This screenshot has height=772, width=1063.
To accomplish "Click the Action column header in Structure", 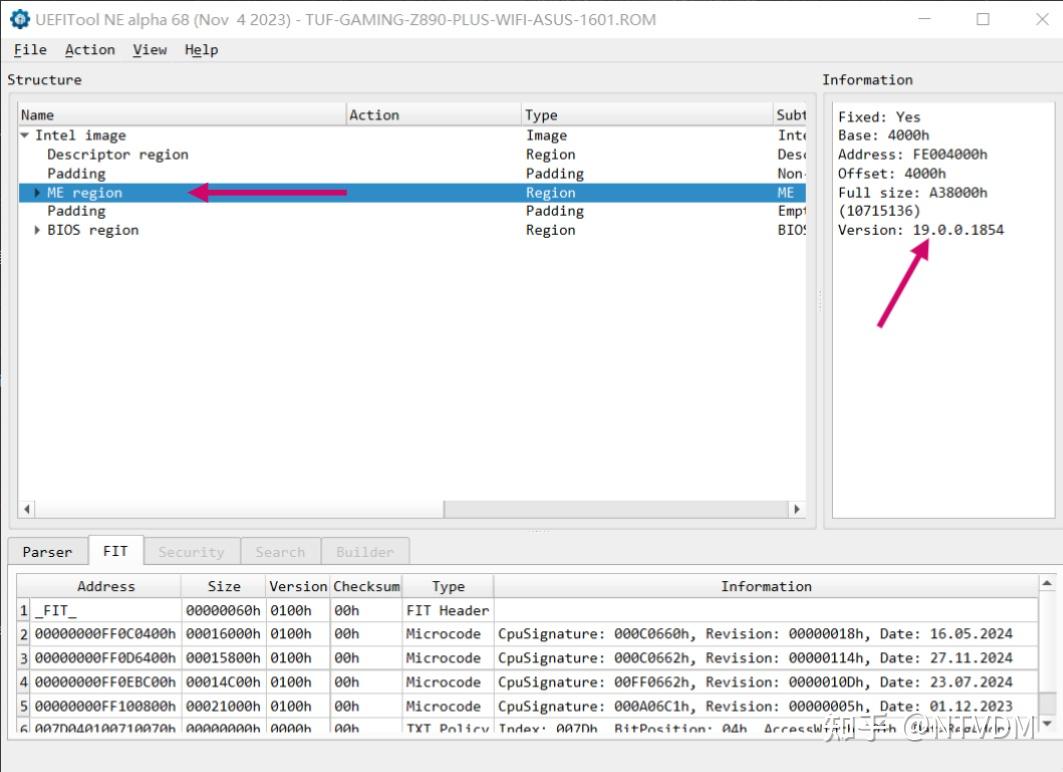I will 434,115.
